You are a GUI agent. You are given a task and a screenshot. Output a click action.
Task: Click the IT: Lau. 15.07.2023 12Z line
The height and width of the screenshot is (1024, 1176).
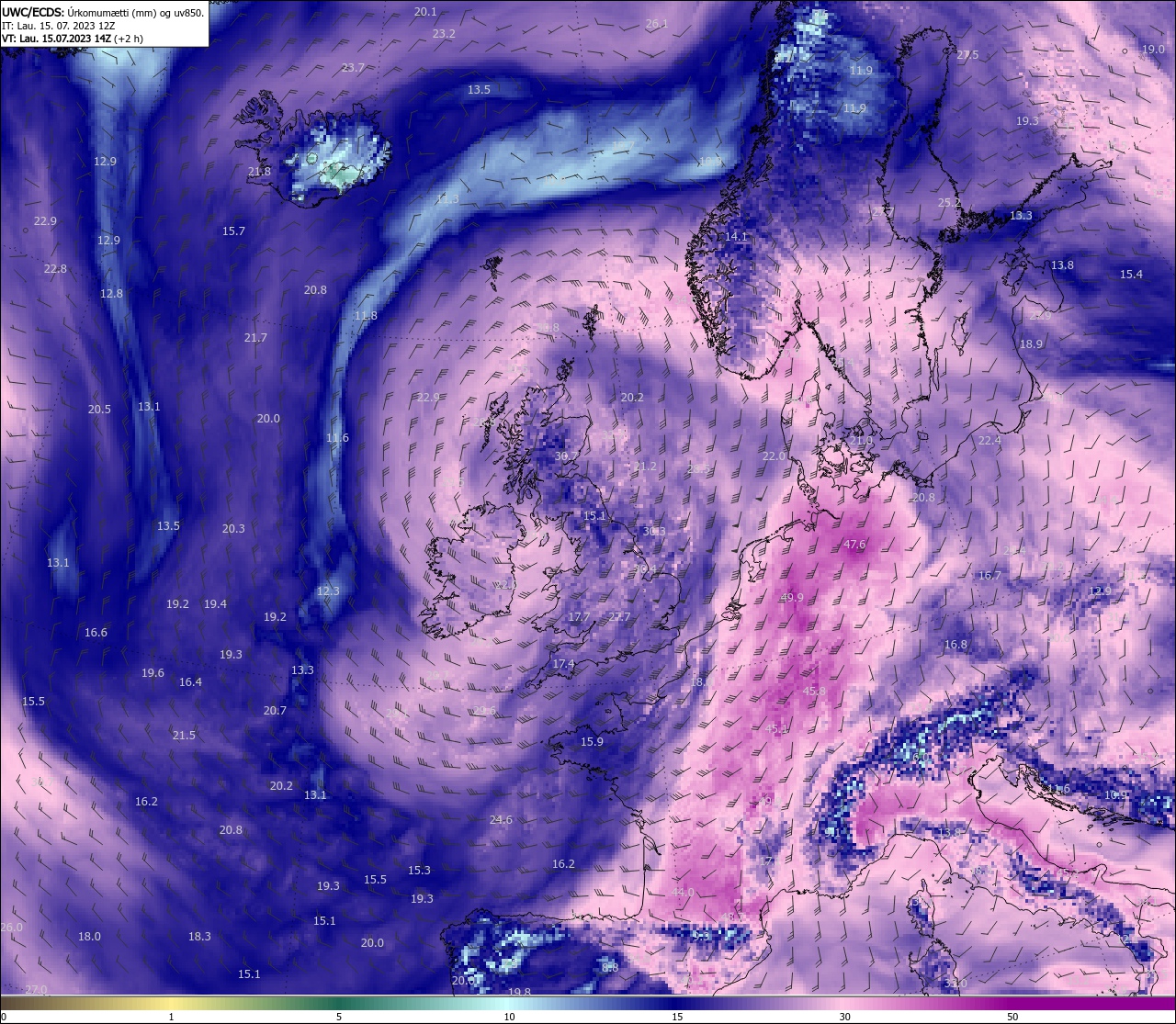(59, 26)
